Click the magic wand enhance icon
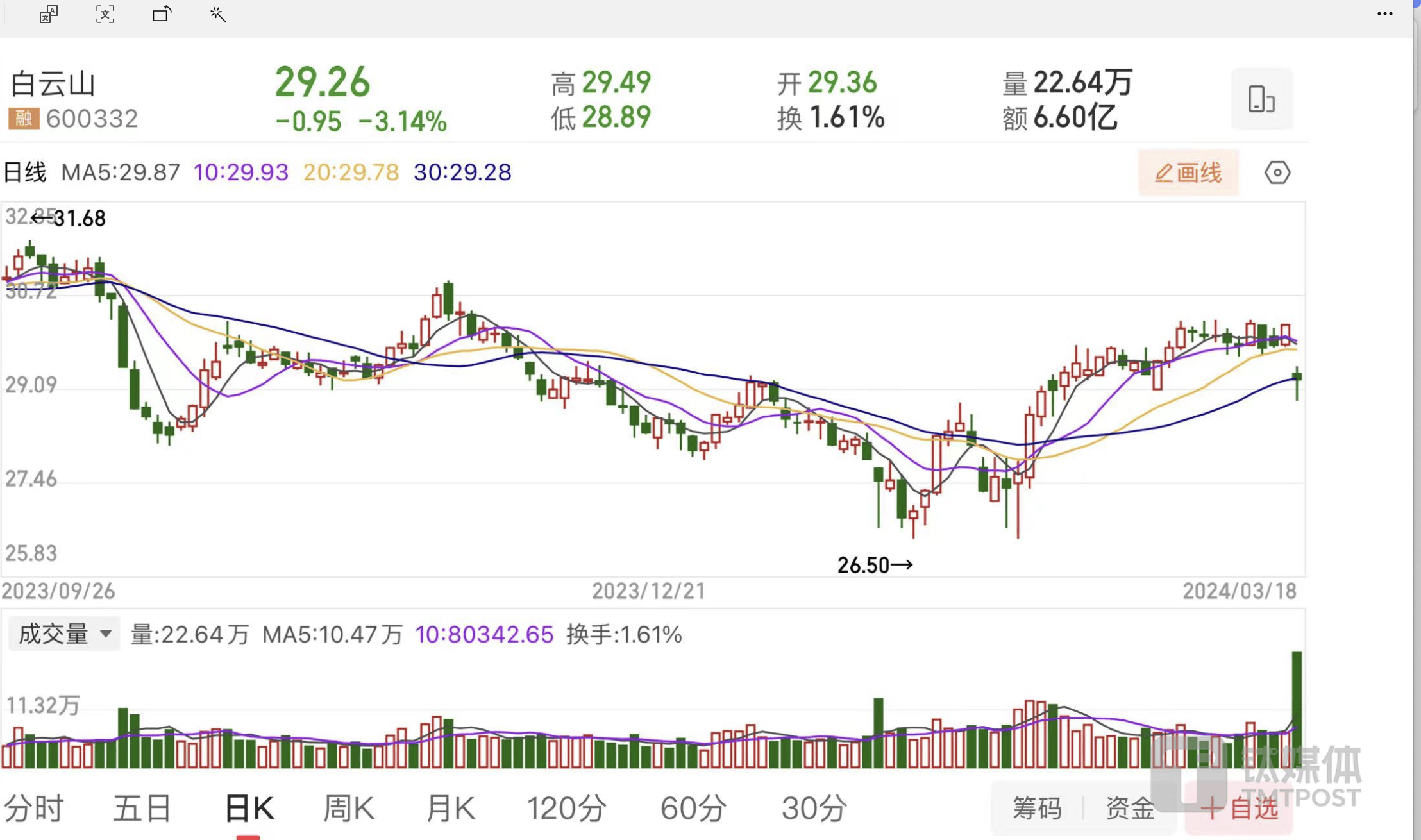The image size is (1421, 840). pyautogui.click(x=218, y=14)
